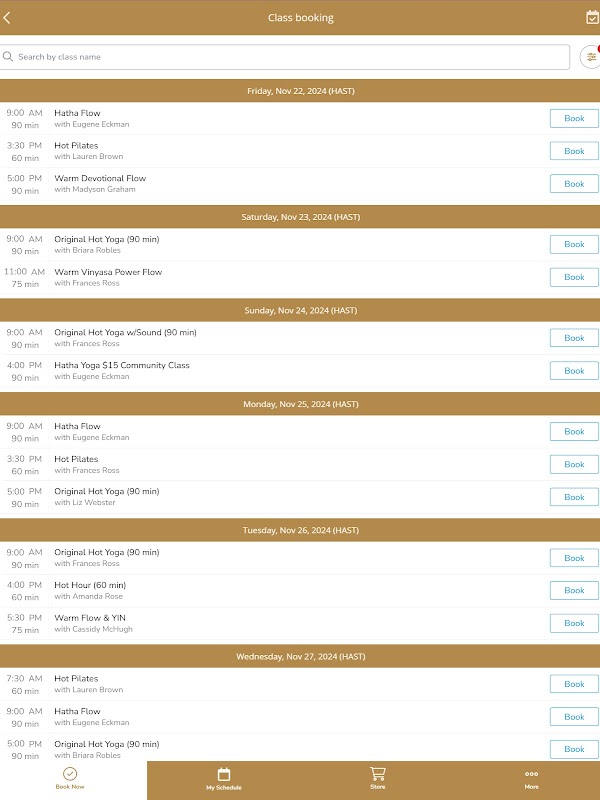Open the class filter options icon
Screen dimensions: 600x800
click(x=591, y=57)
